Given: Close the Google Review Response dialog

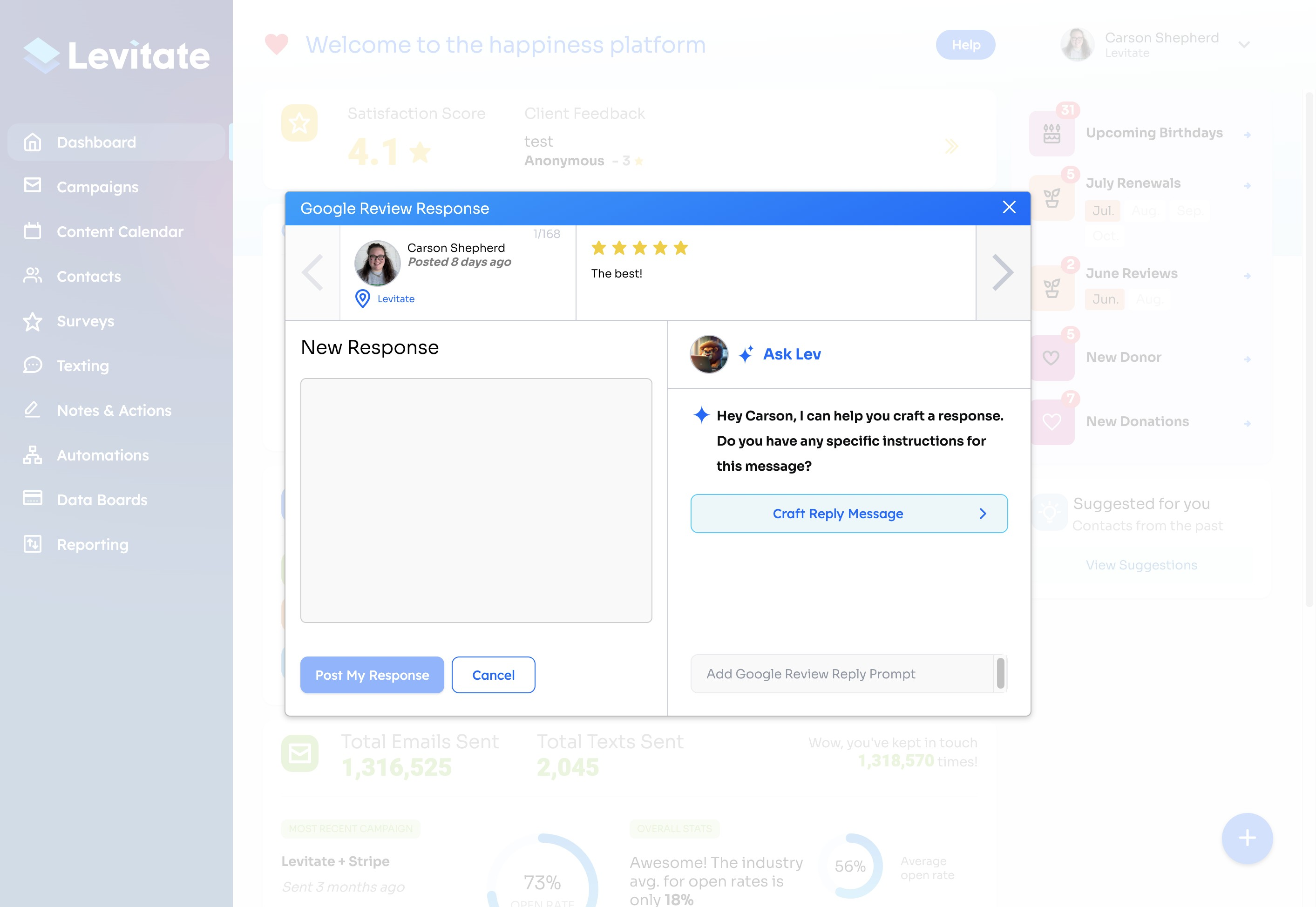Looking at the screenshot, I should coord(1009,208).
